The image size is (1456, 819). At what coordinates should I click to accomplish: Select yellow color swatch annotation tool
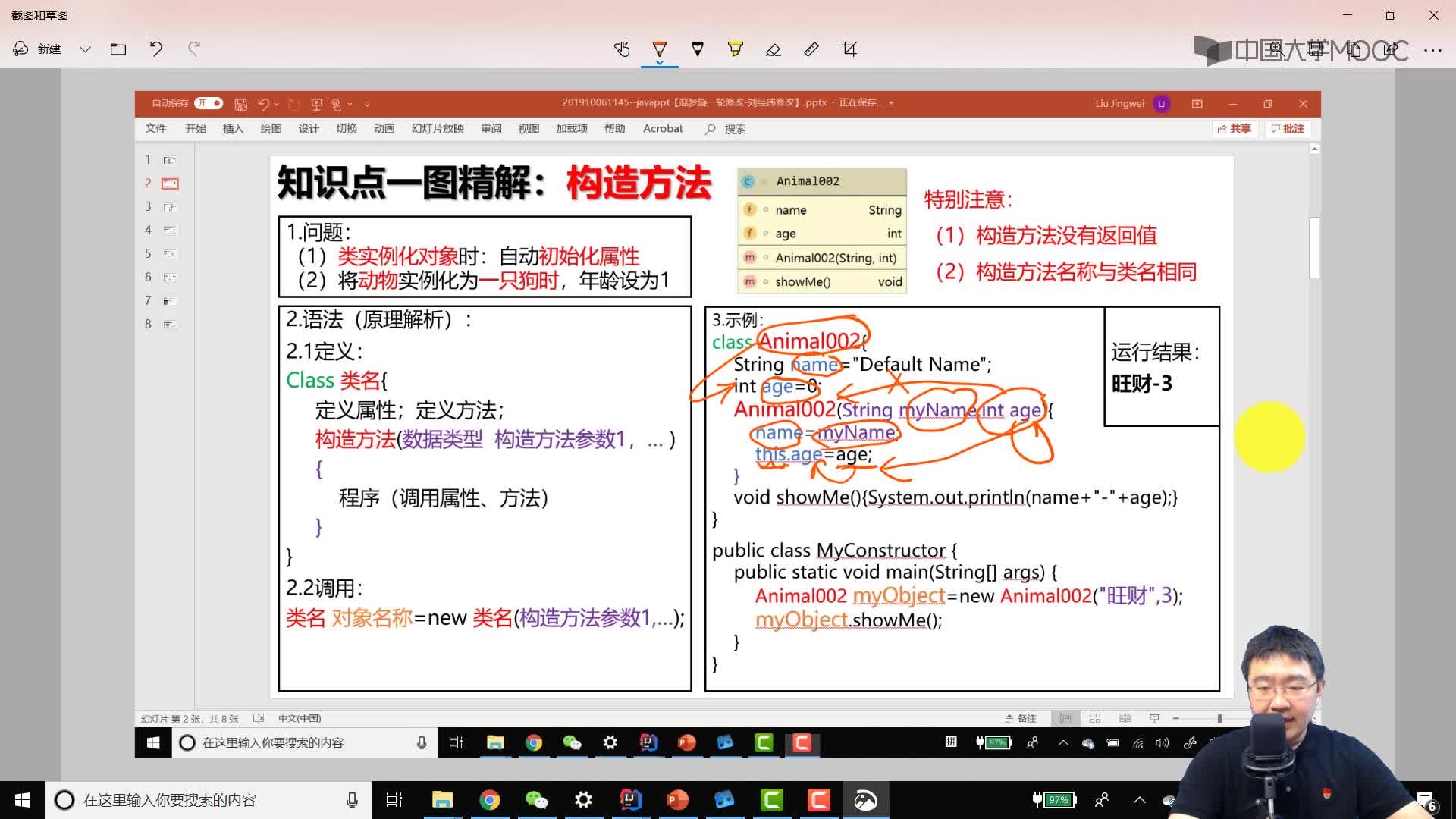(x=737, y=48)
